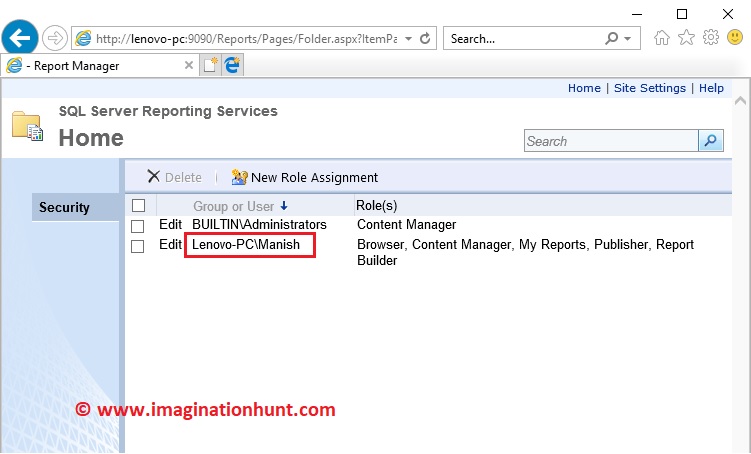Viewport: 751px width, 454px height.
Task: Open Favorites star icon
Action: click(686, 37)
